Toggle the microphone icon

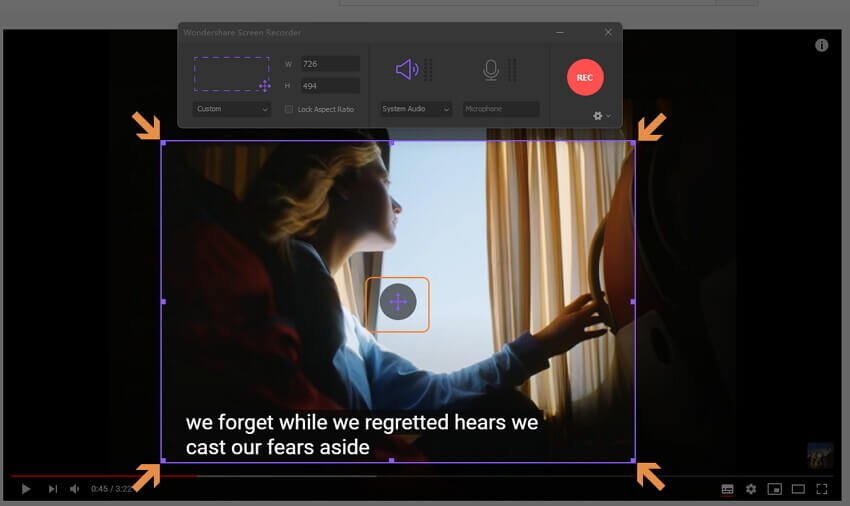point(491,70)
